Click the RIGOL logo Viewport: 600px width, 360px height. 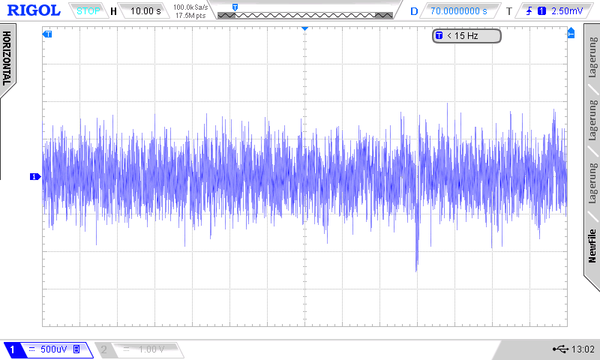(x=34, y=10)
